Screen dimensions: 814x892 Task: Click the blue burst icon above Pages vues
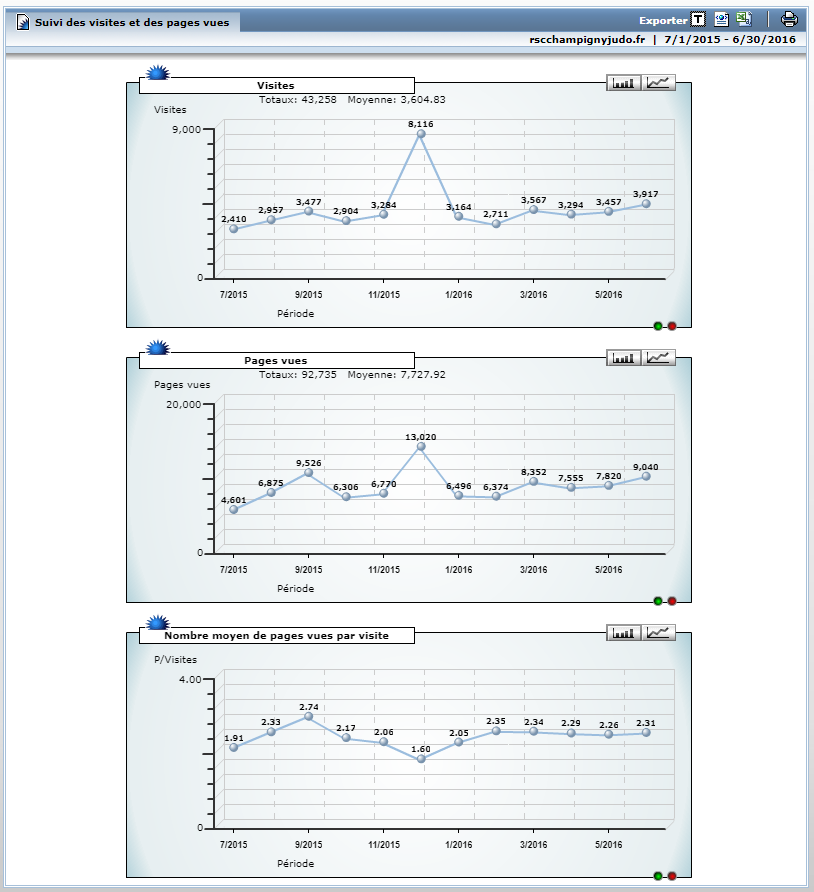[158, 348]
